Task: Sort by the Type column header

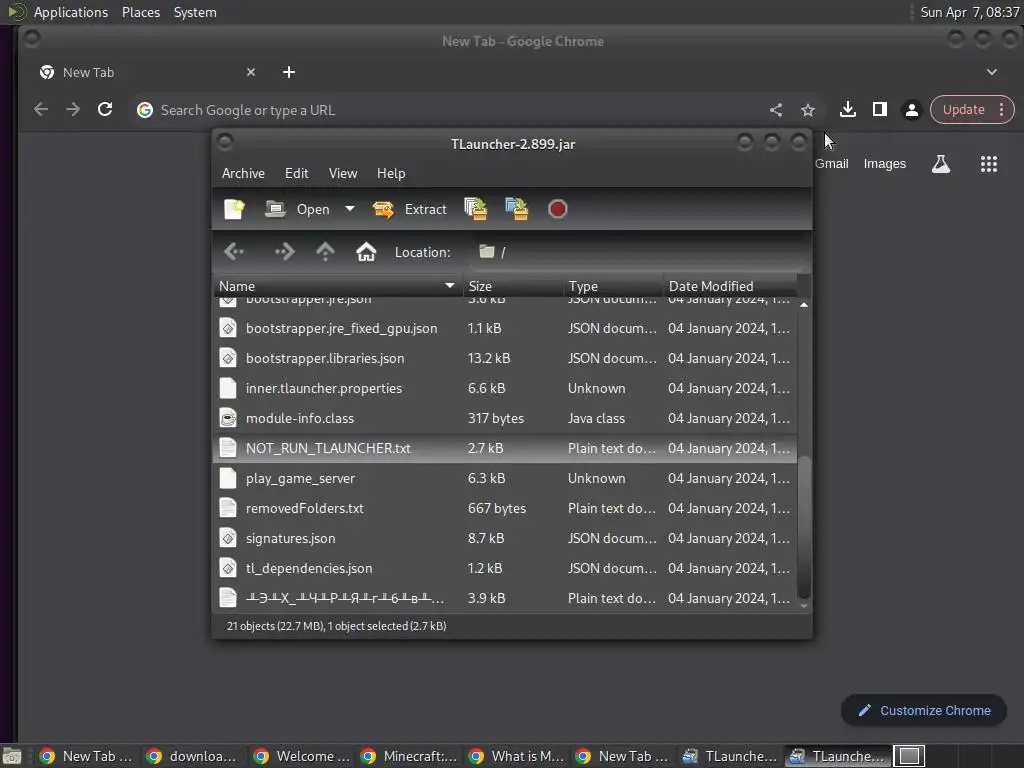Action: click(x=613, y=286)
